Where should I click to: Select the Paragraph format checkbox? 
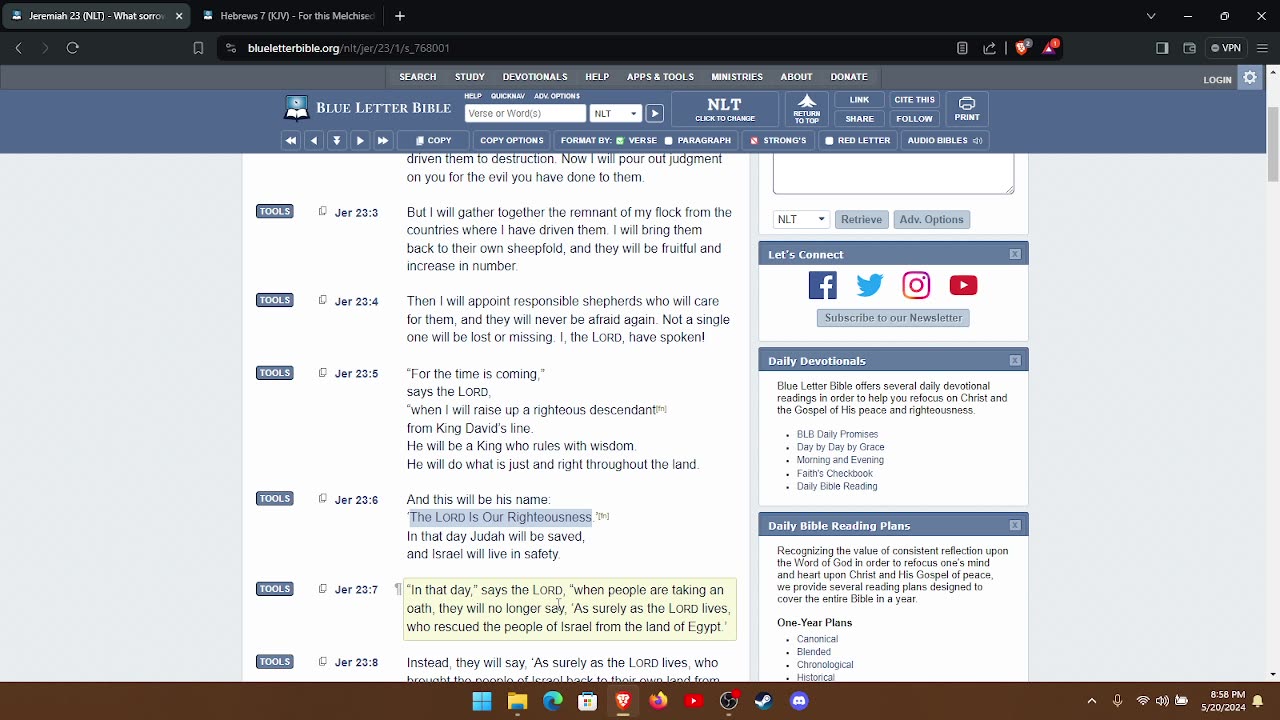pos(668,141)
